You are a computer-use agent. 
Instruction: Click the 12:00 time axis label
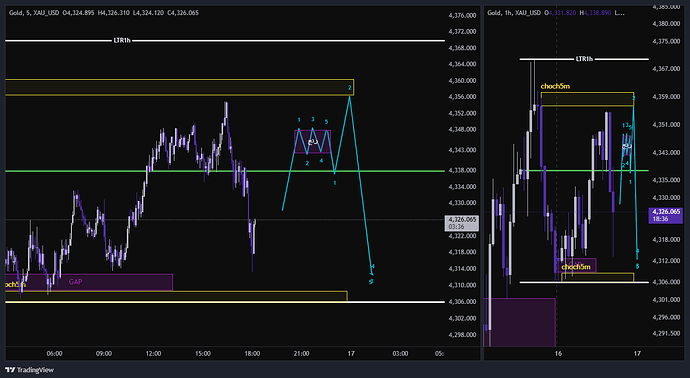[153, 353]
